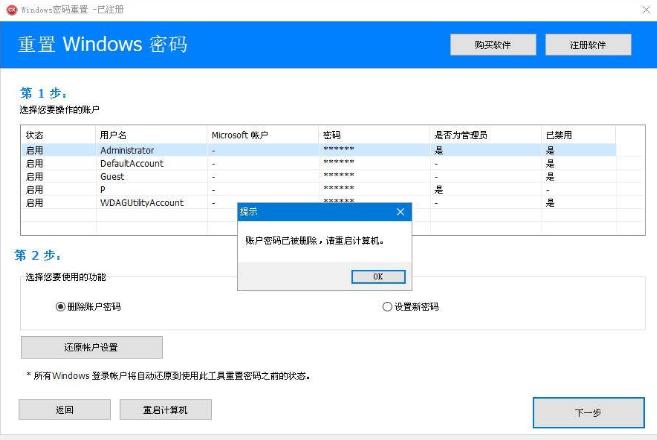The height and width of the screenshot is (440, 657).
Task: Click the 注册软件 button
Action: pos(588,45)
